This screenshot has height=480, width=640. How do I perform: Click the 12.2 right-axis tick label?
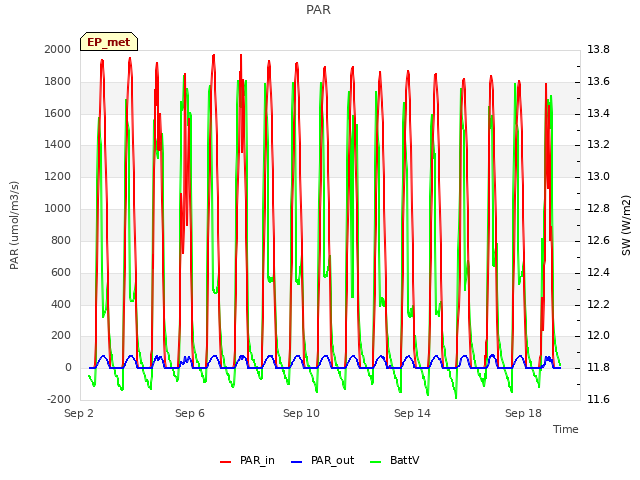pos(598,304)
